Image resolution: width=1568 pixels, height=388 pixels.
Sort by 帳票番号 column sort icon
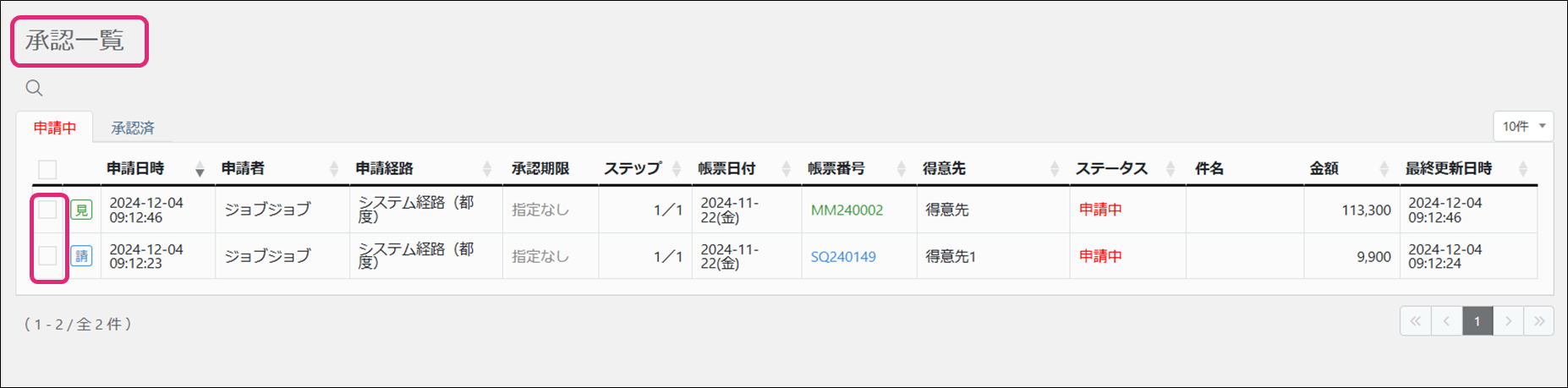tap(901, 169)
